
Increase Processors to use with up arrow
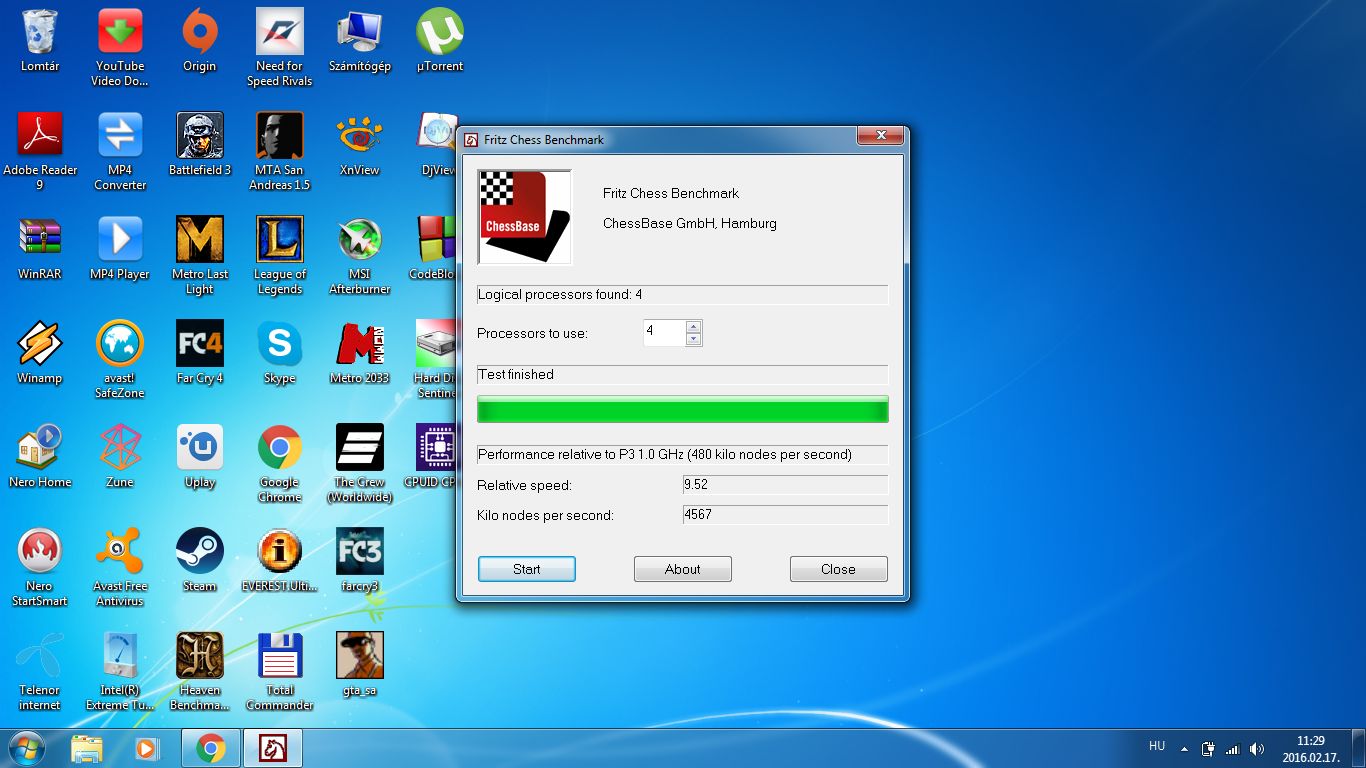pos(693,326)
